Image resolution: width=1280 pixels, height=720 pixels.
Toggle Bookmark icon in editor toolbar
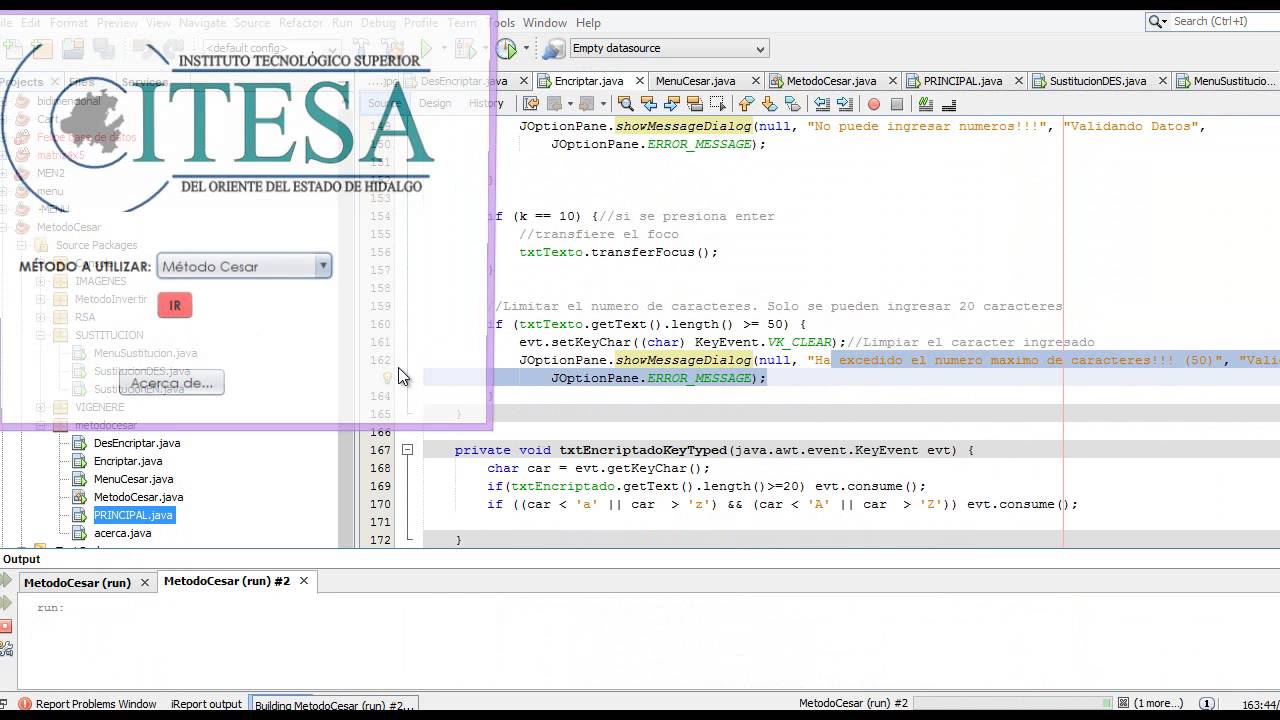(x=792, y=103)
